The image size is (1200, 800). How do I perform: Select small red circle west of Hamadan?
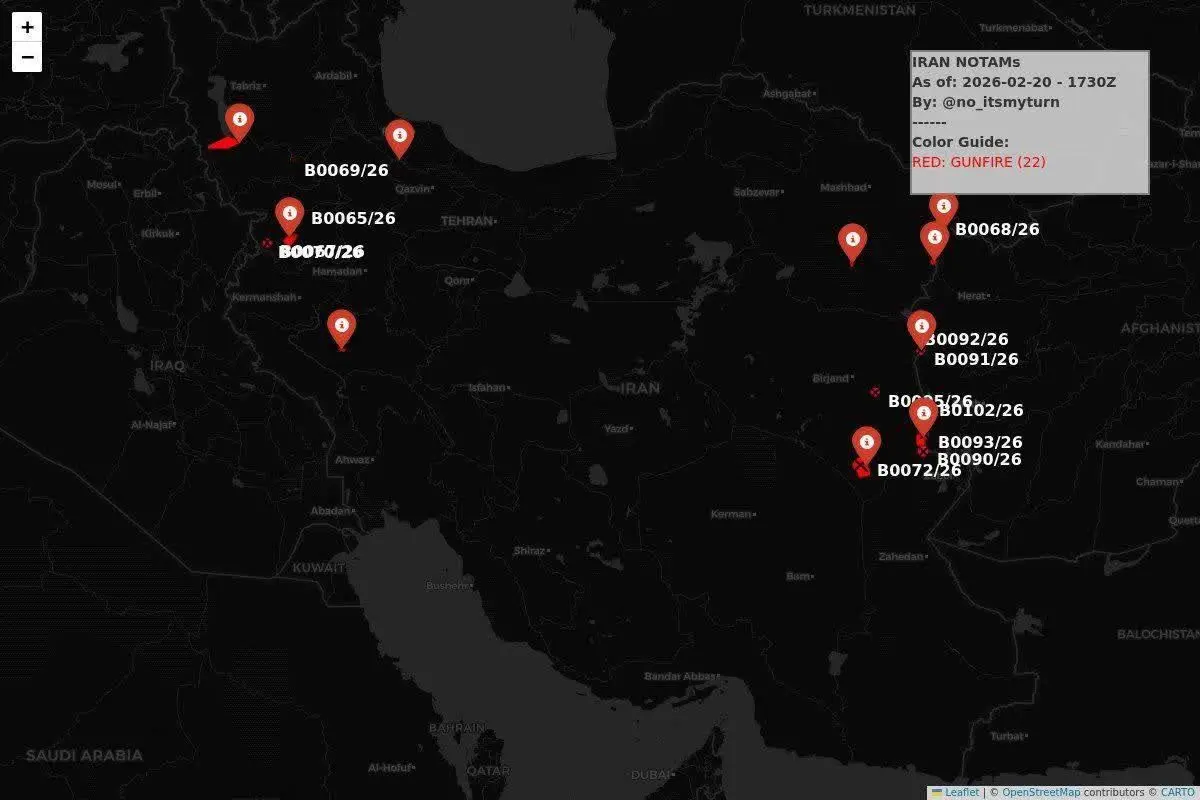tap(267, 243)
